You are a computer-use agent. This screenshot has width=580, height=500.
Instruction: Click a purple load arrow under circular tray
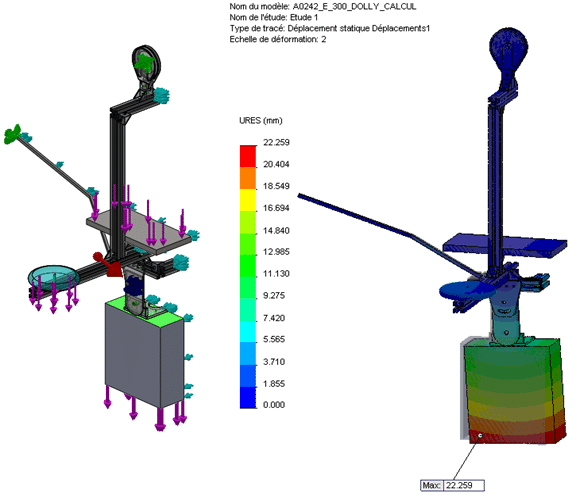tap(54, 294)
